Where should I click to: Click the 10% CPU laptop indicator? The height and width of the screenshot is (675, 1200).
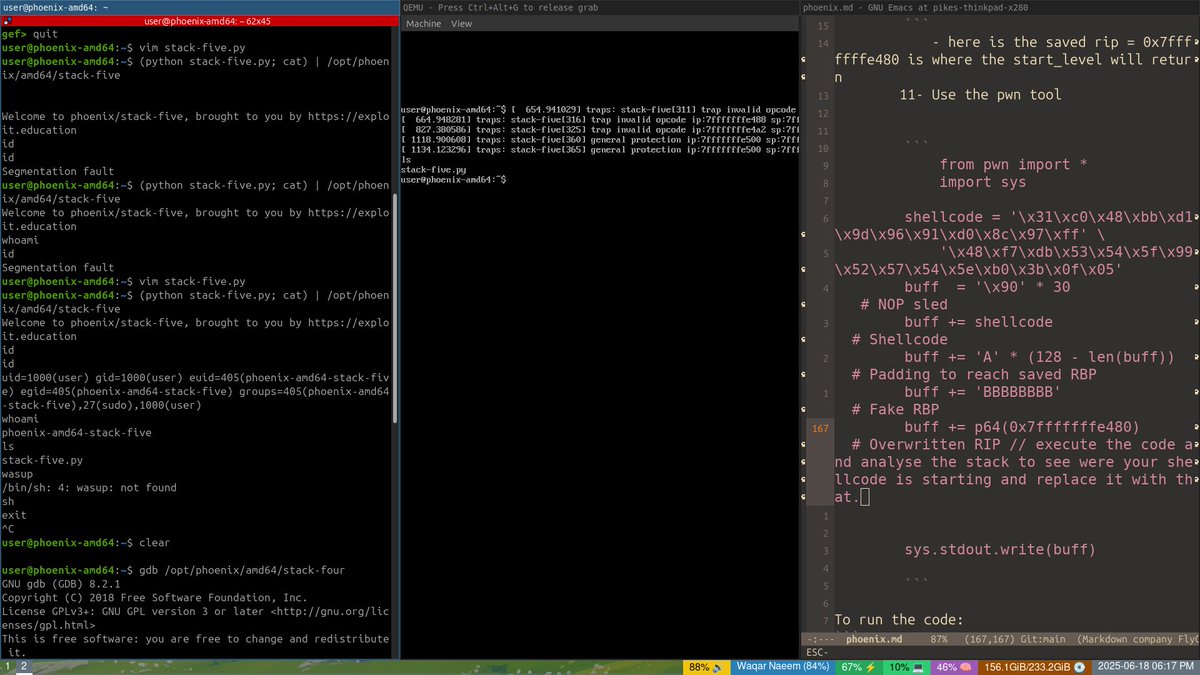(x=907, y=666)
